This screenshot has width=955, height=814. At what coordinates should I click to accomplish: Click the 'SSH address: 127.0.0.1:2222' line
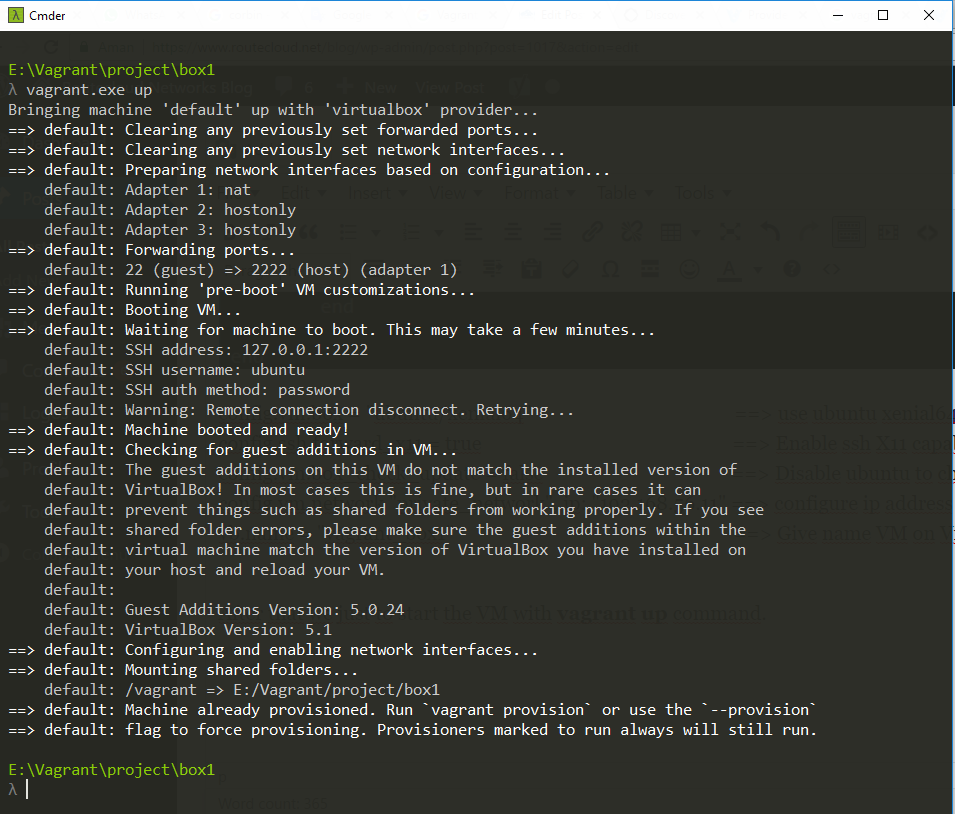click(206, 350)
